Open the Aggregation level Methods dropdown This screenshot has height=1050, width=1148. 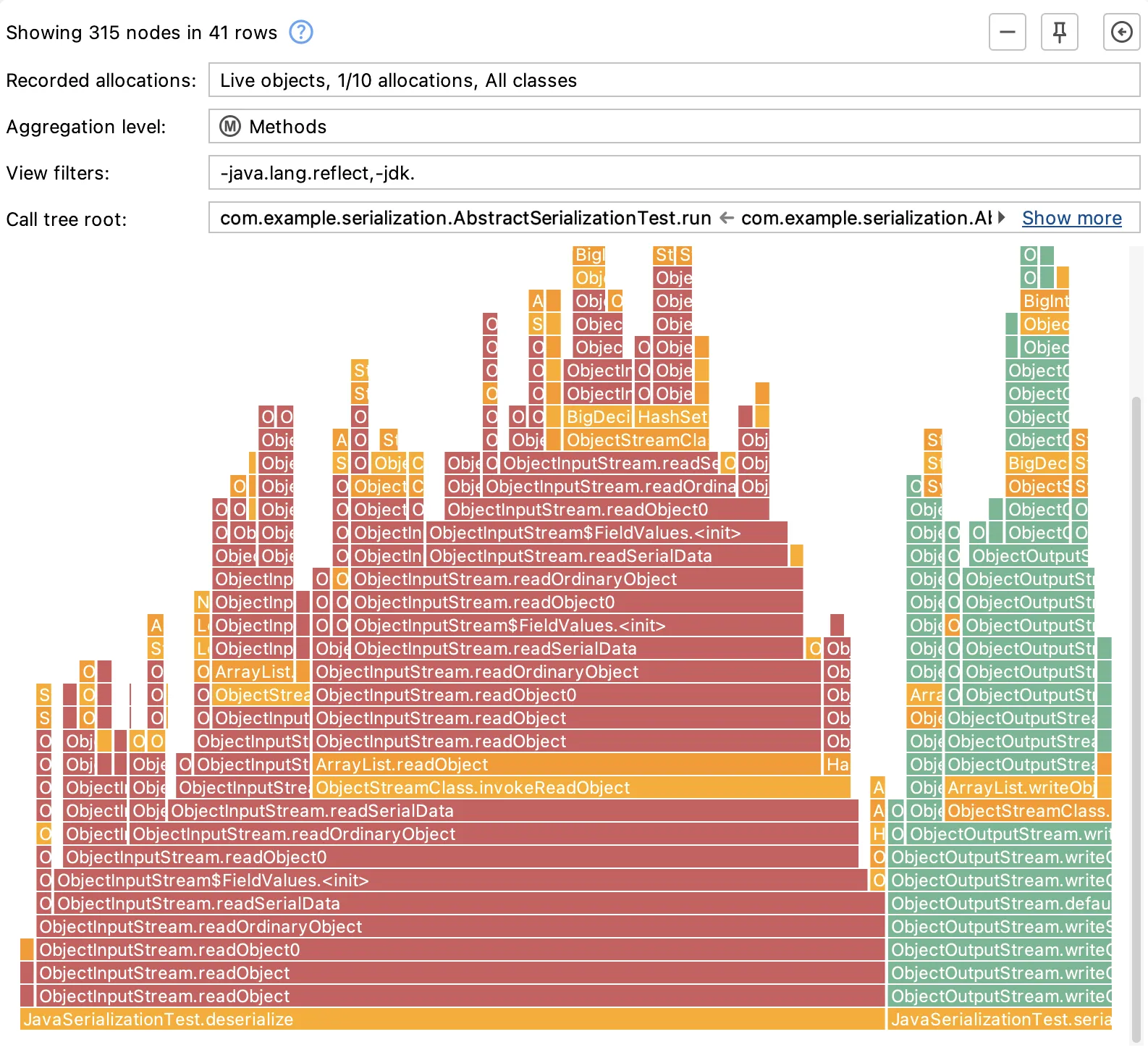[x=674, y=126]
